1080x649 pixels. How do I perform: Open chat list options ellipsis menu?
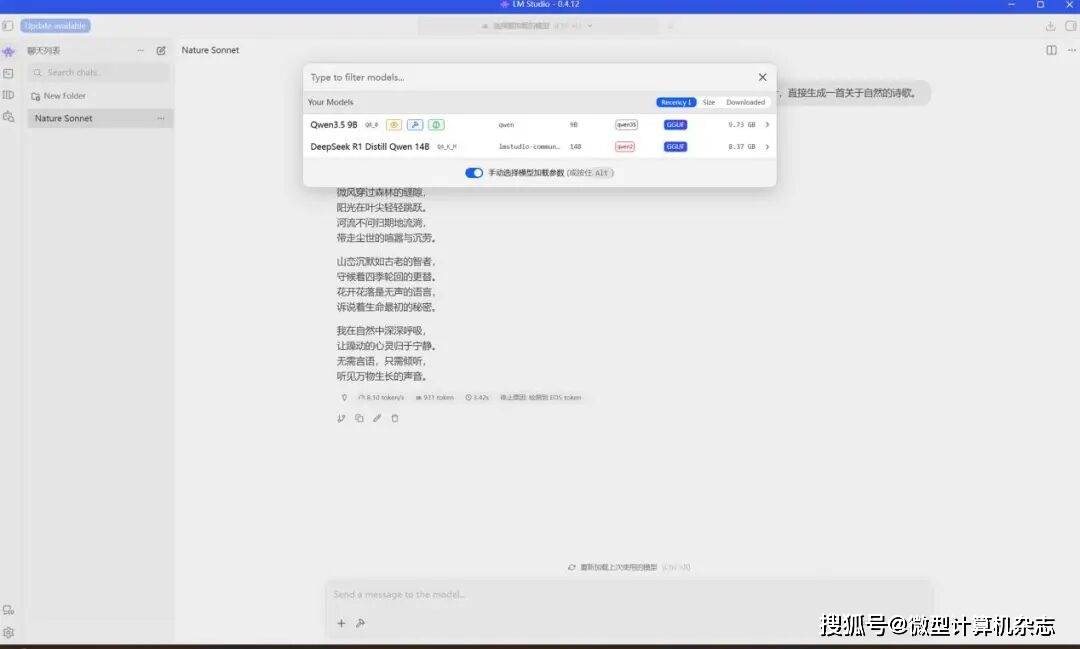(x=141, y=50)
